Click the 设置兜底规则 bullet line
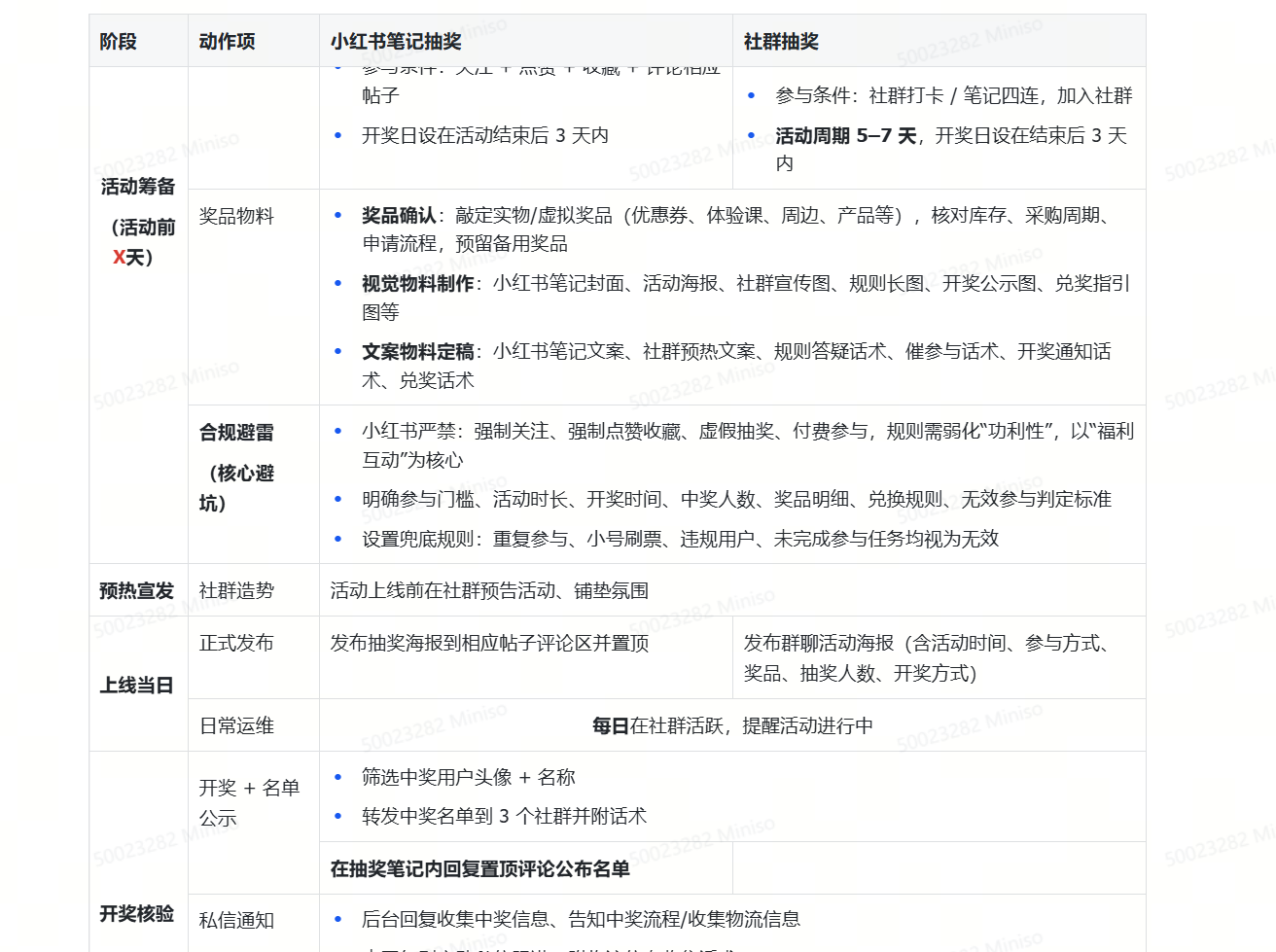This screenshot has height=952, width=1276. coord(680,539)
